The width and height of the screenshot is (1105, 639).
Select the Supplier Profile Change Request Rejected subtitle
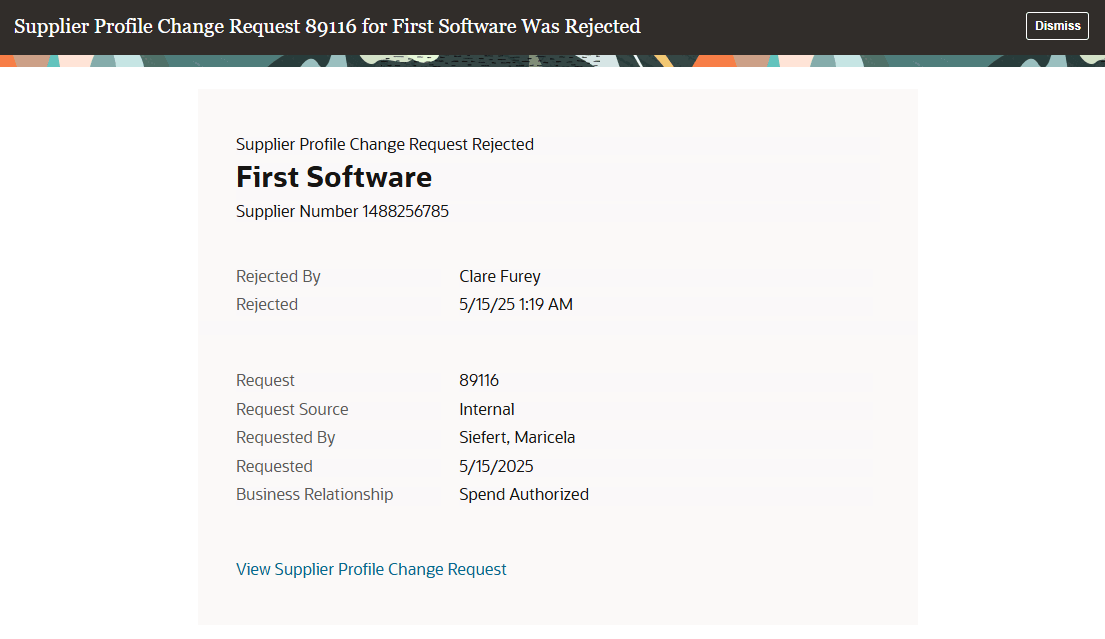(x=385, y=144)
